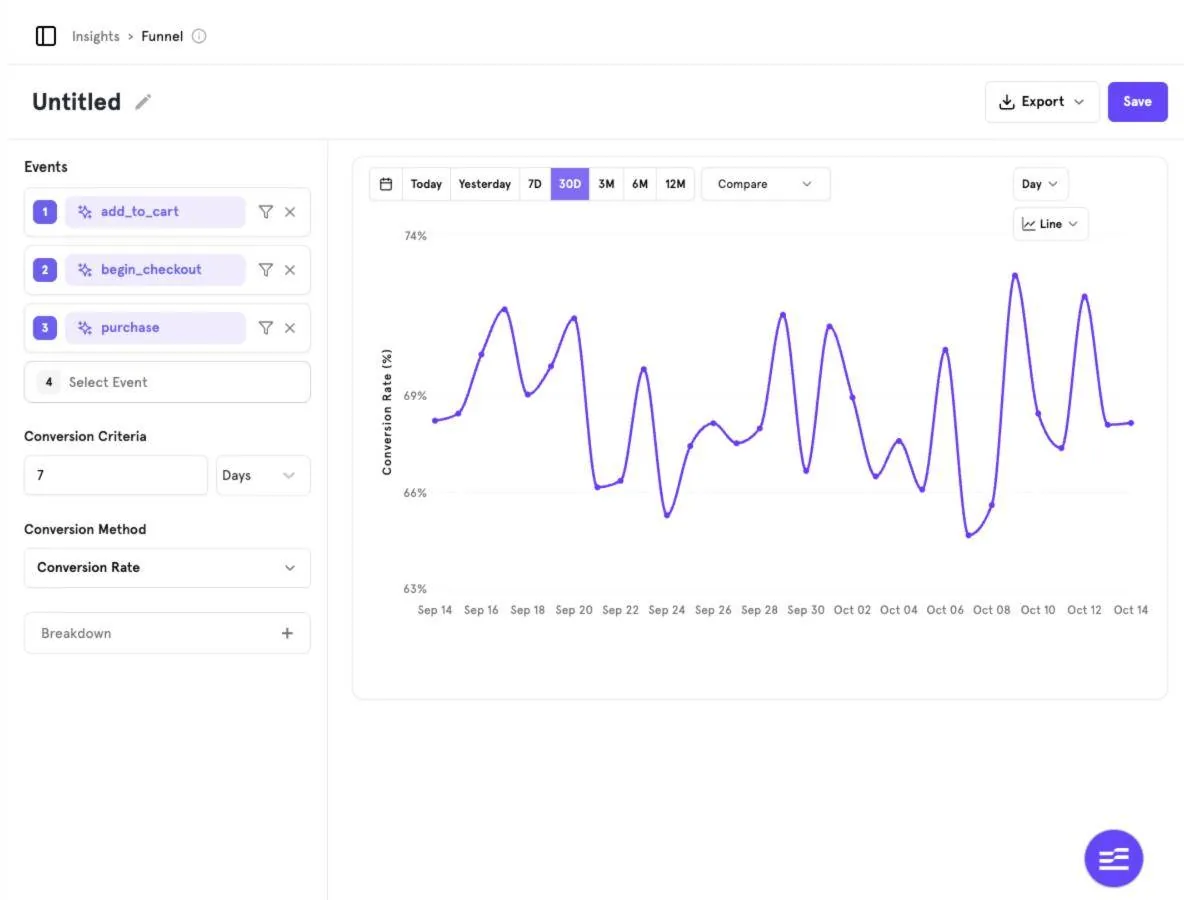
Task: Select the add_to_cart event chip
Action: pyautogui.click(x=155, y=212)
